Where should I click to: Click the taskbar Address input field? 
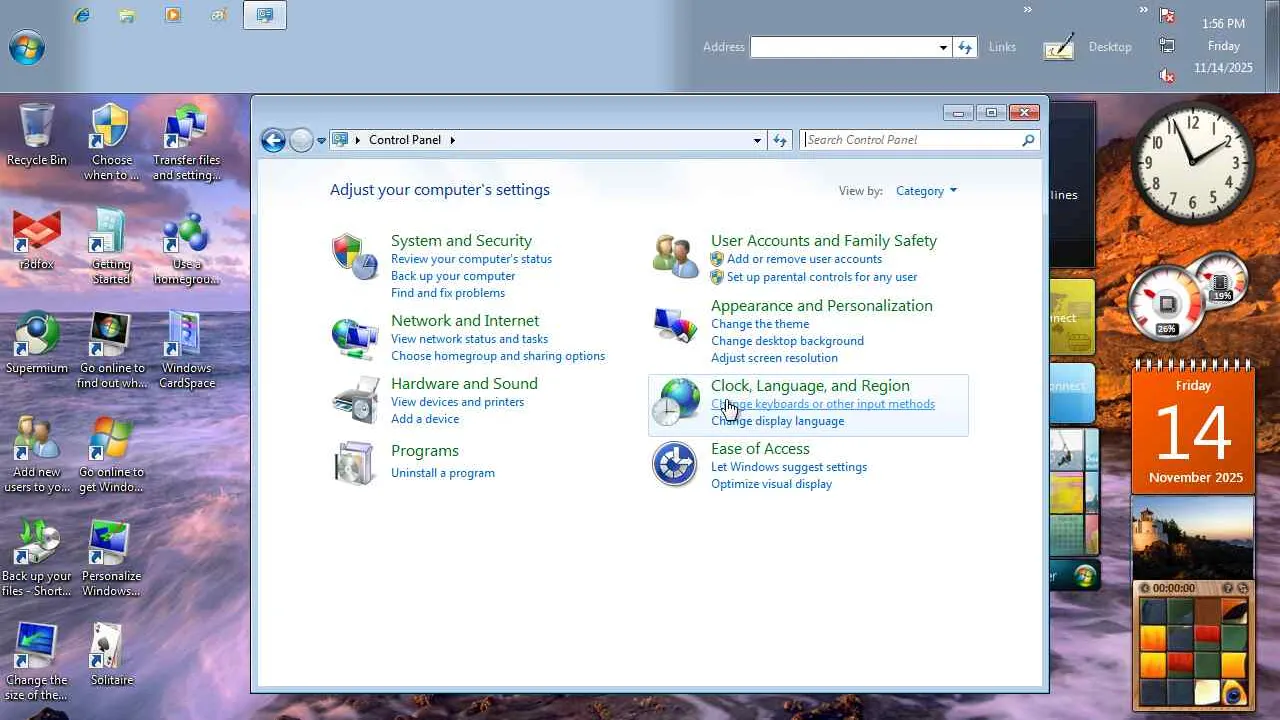pyautogui.click(x=843, y=47)
